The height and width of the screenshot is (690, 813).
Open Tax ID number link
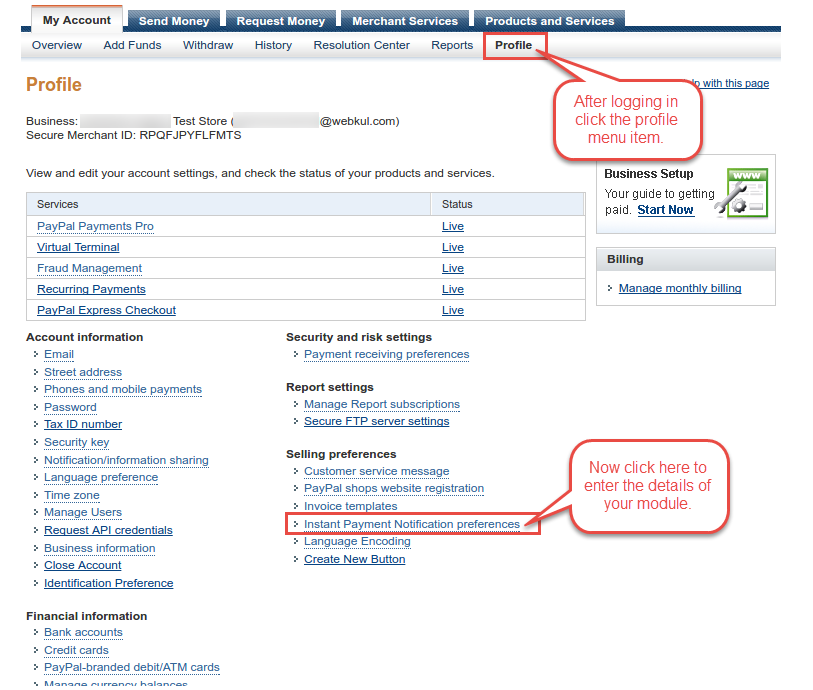[83, 425]
